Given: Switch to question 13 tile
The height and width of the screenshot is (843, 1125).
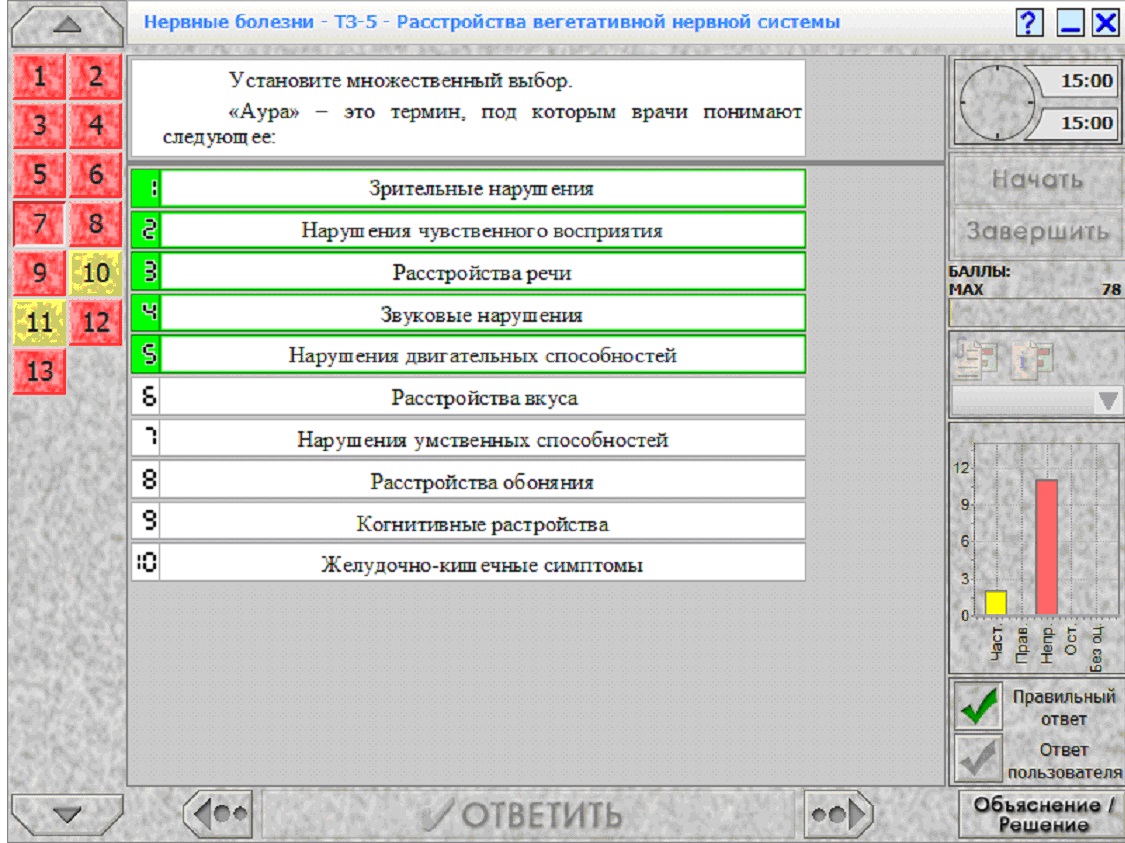Looking at the screenshot, I should click(x=39, y=371).
